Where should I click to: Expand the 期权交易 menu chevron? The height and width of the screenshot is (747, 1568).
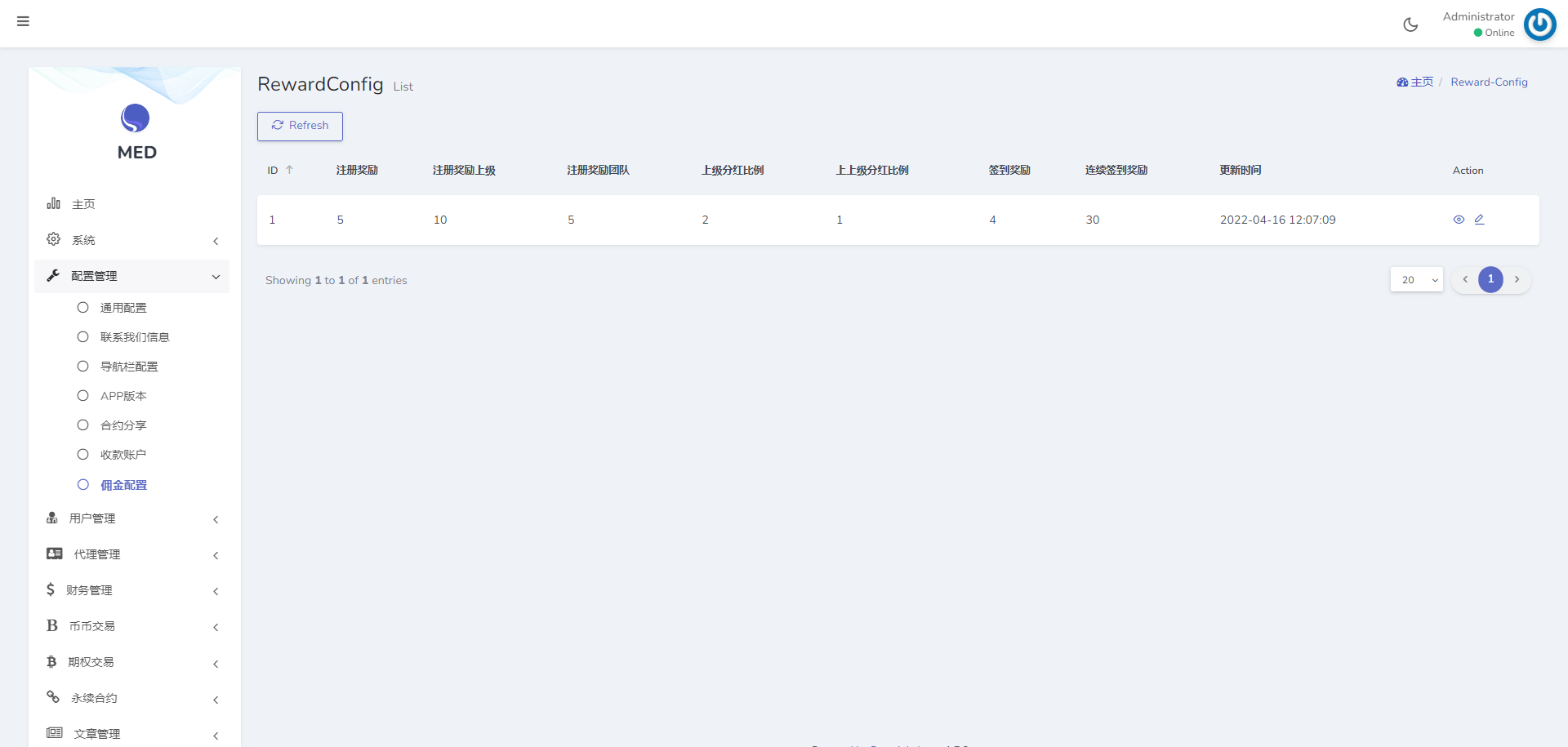pos(216,664)
